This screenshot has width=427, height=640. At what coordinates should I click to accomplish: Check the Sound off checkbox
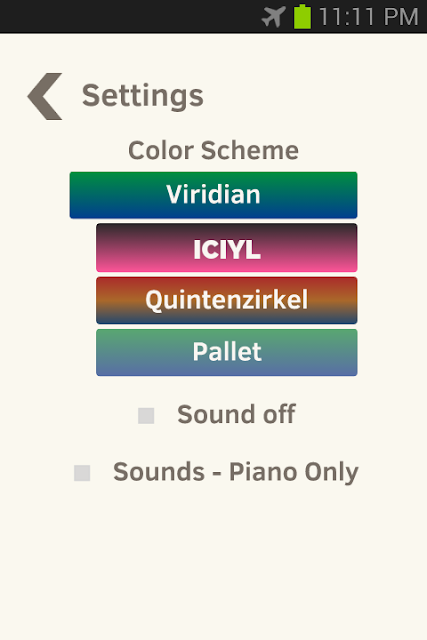point(146,416)
